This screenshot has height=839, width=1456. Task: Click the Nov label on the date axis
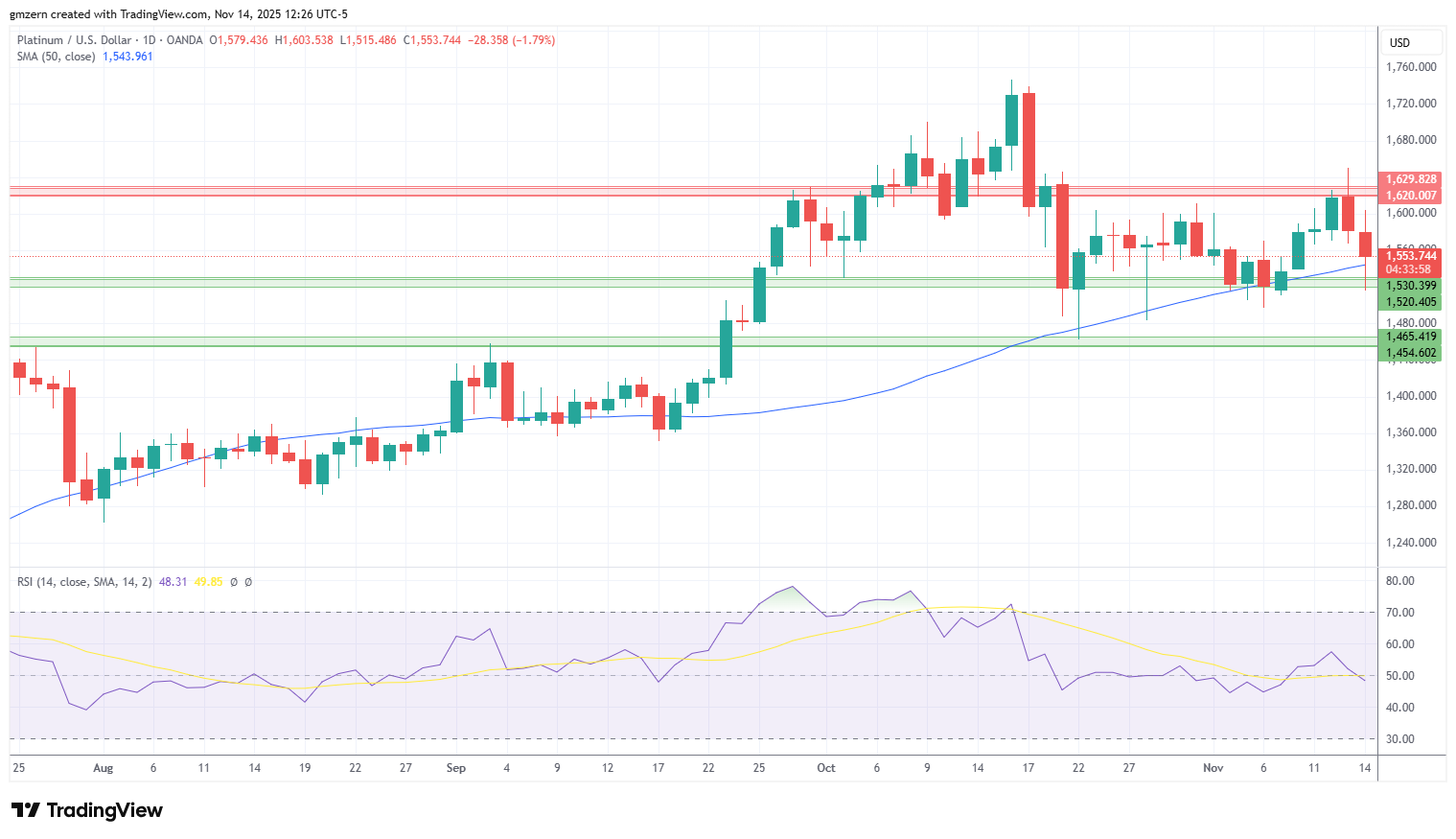pos(1213,768)
